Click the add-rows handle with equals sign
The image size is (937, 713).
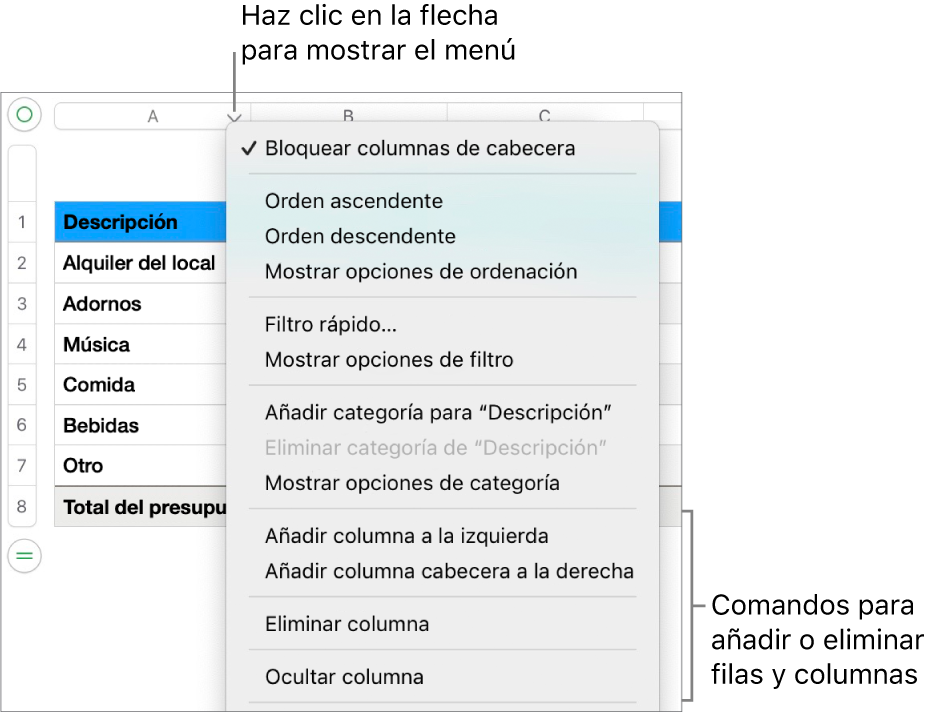25,556
